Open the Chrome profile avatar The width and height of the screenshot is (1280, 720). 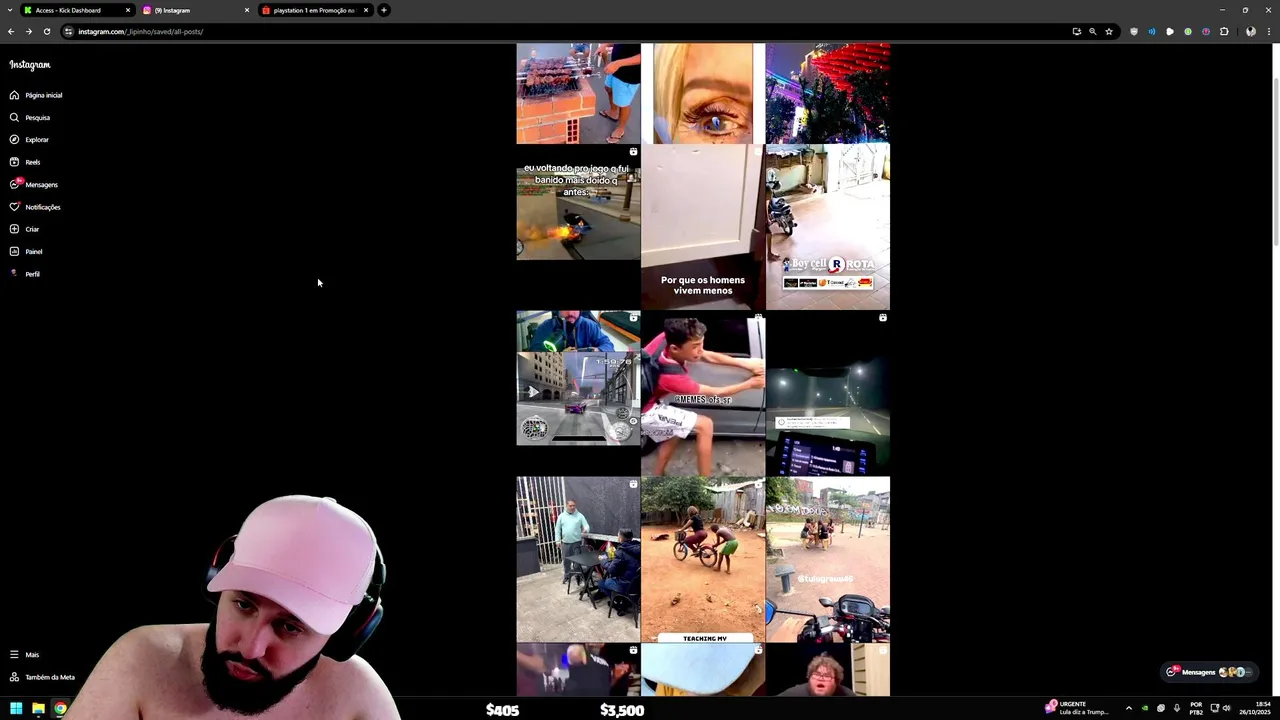click(1250, 31)
